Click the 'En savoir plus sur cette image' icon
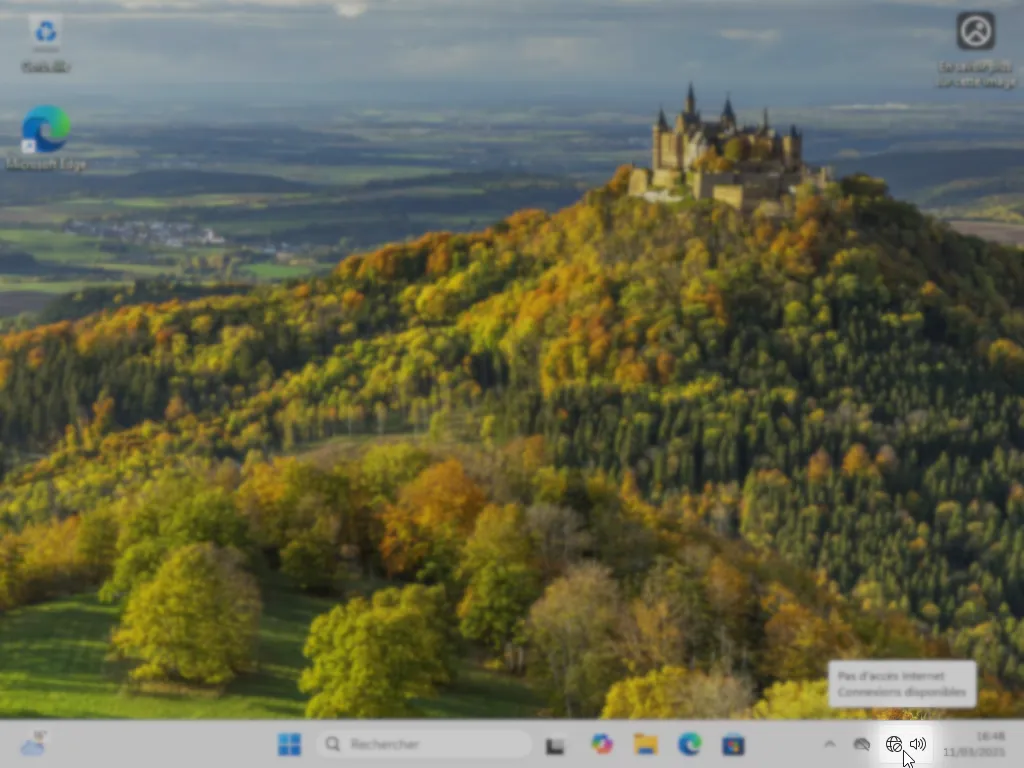This screenshot has height=768, width=1024. tap(975, 31)
